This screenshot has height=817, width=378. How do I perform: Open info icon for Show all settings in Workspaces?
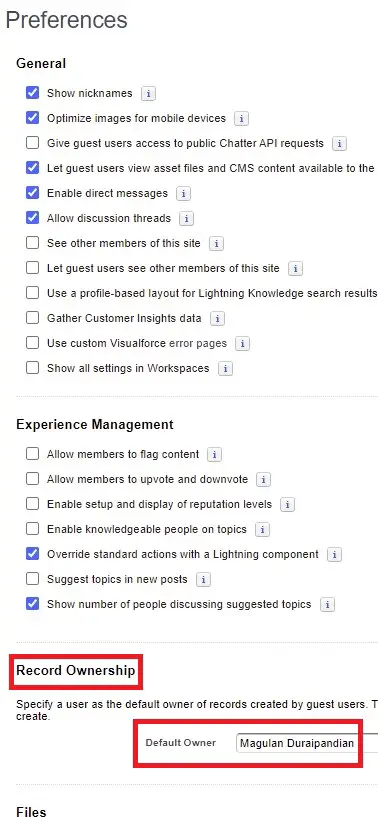click(225, 369)
